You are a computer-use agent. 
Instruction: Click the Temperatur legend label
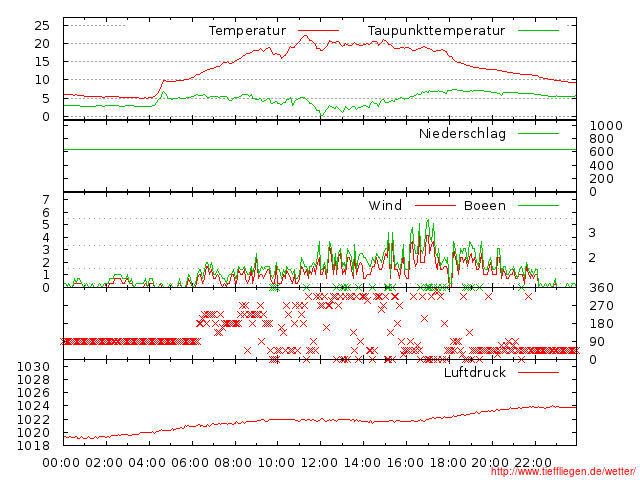coord(247,31)
